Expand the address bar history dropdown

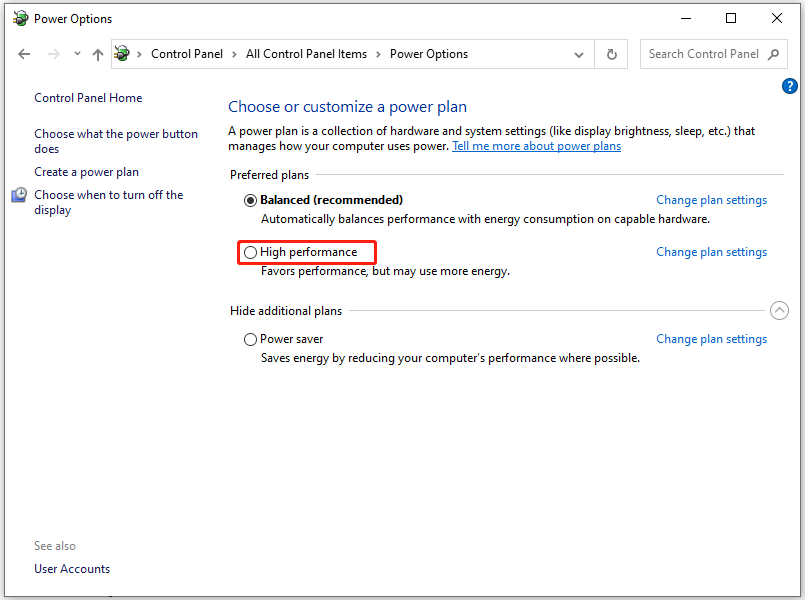click(579, 54)
